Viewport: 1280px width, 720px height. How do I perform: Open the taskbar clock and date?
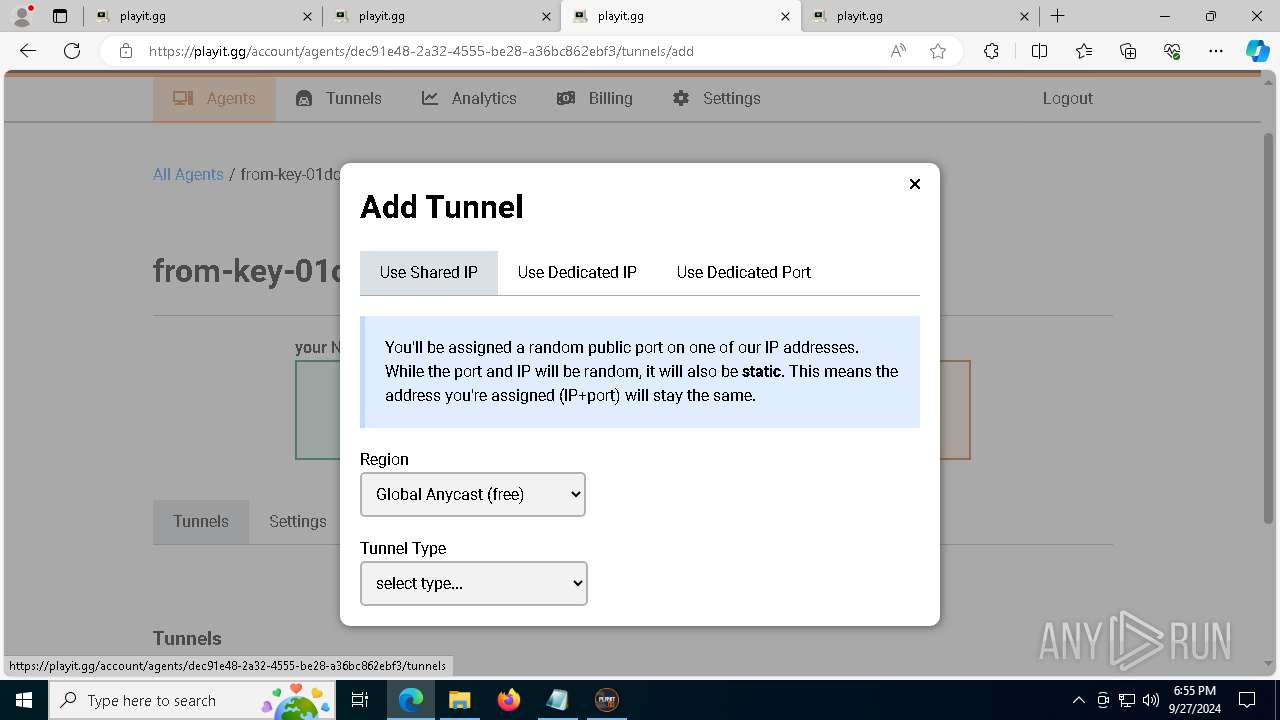1194,700
